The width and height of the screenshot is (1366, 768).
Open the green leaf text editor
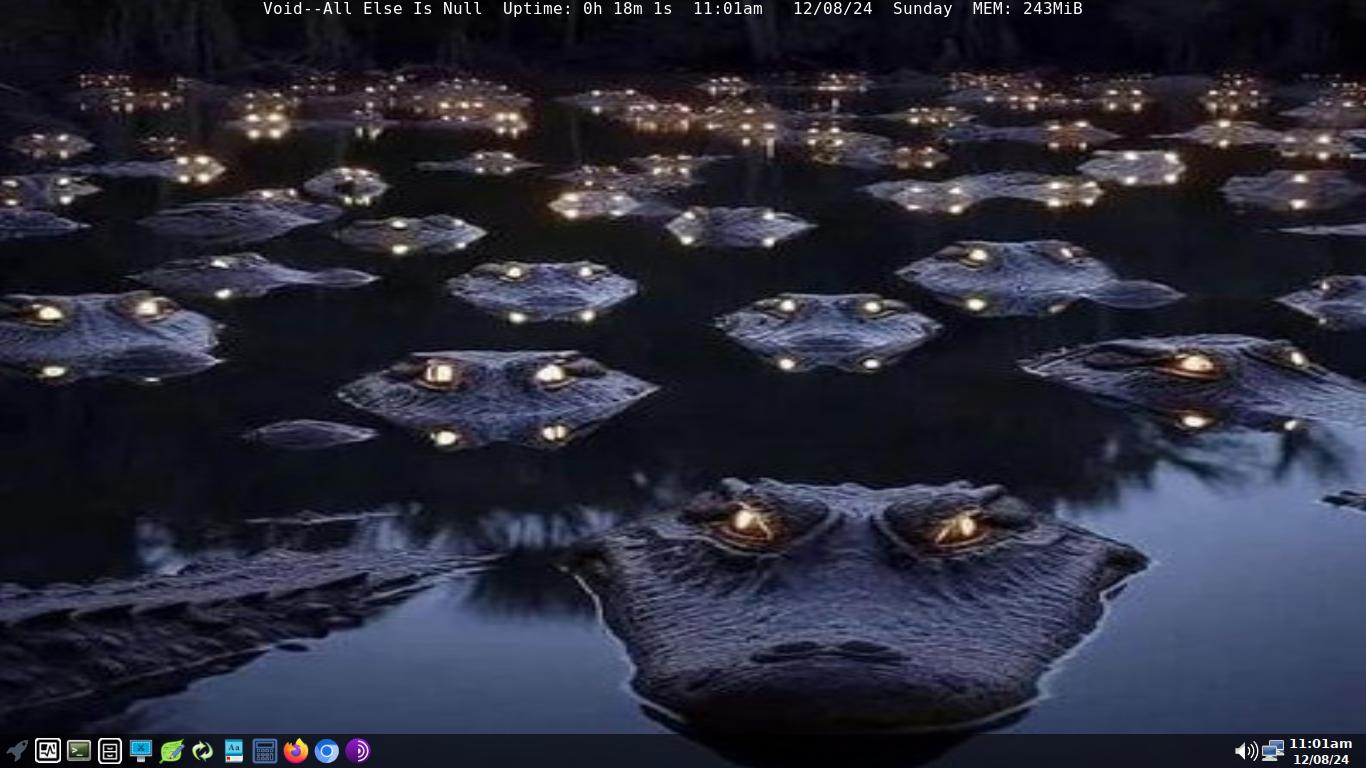click(172, 750)
